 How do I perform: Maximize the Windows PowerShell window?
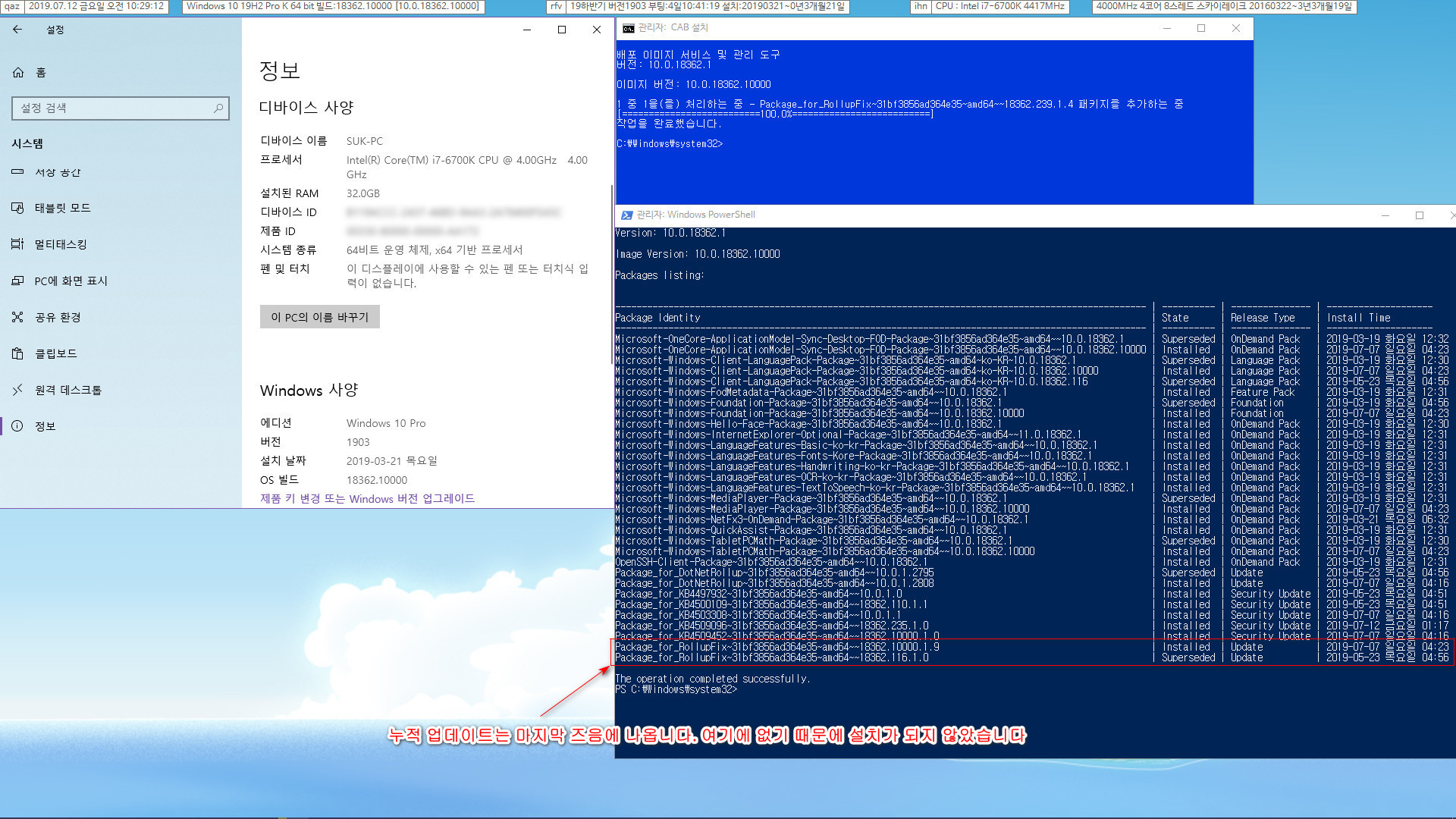(1420, 215)
